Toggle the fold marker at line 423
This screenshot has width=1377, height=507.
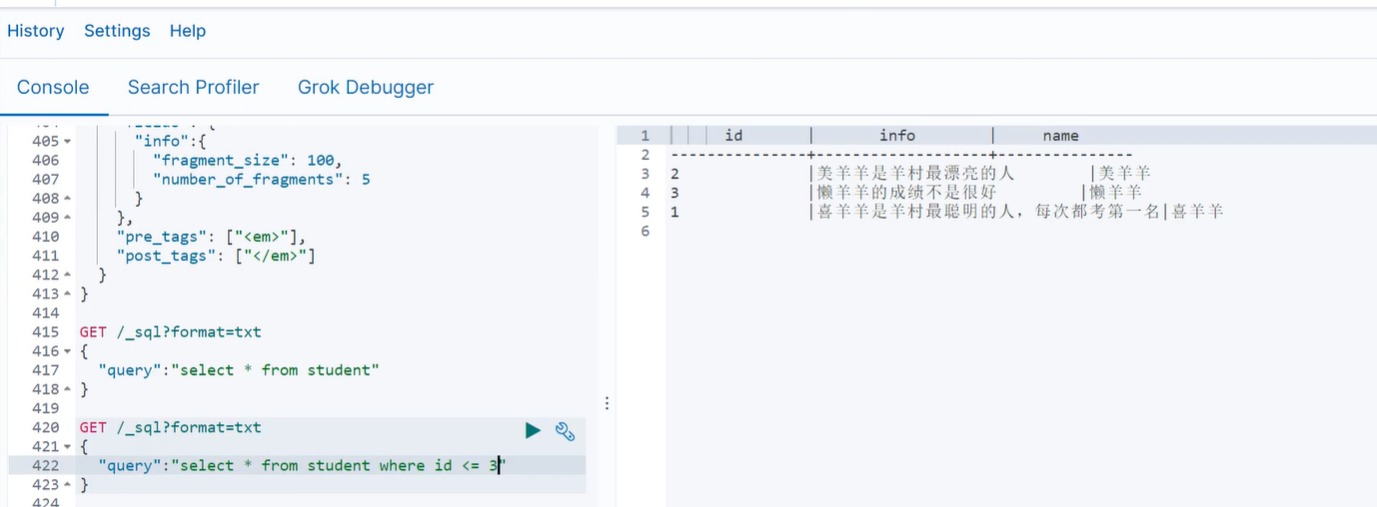(67, 484)
